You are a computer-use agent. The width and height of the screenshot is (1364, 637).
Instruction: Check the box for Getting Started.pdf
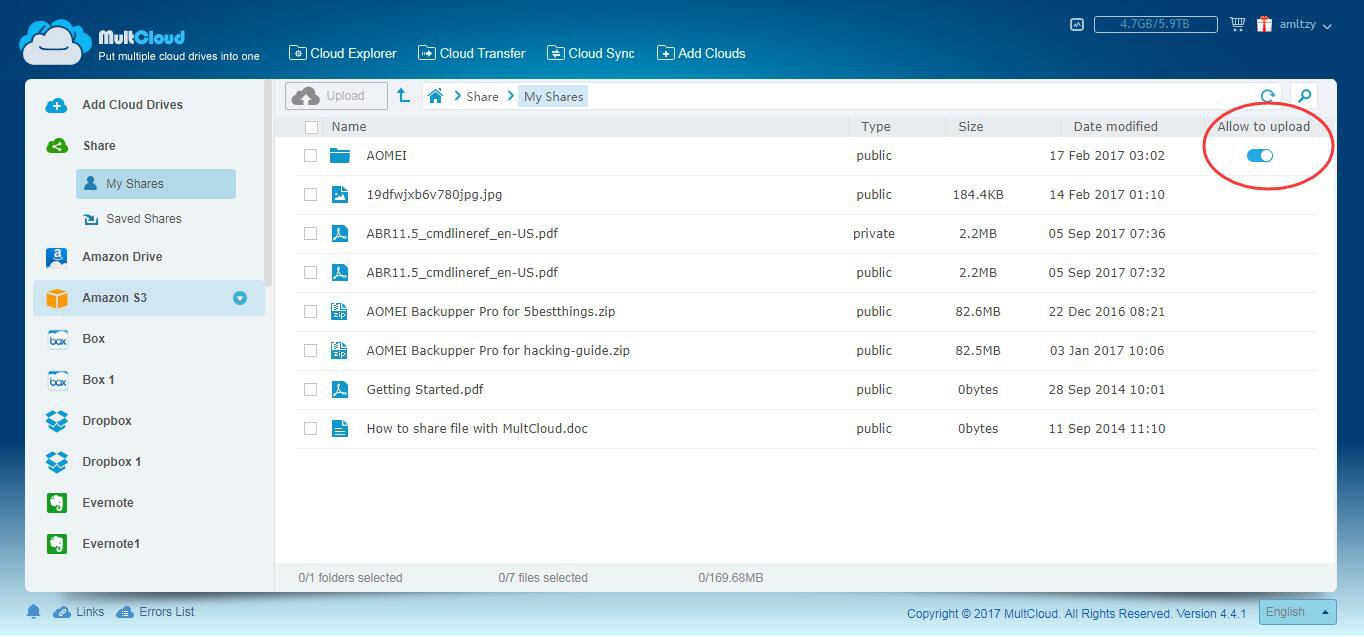(x=310, y=389)
